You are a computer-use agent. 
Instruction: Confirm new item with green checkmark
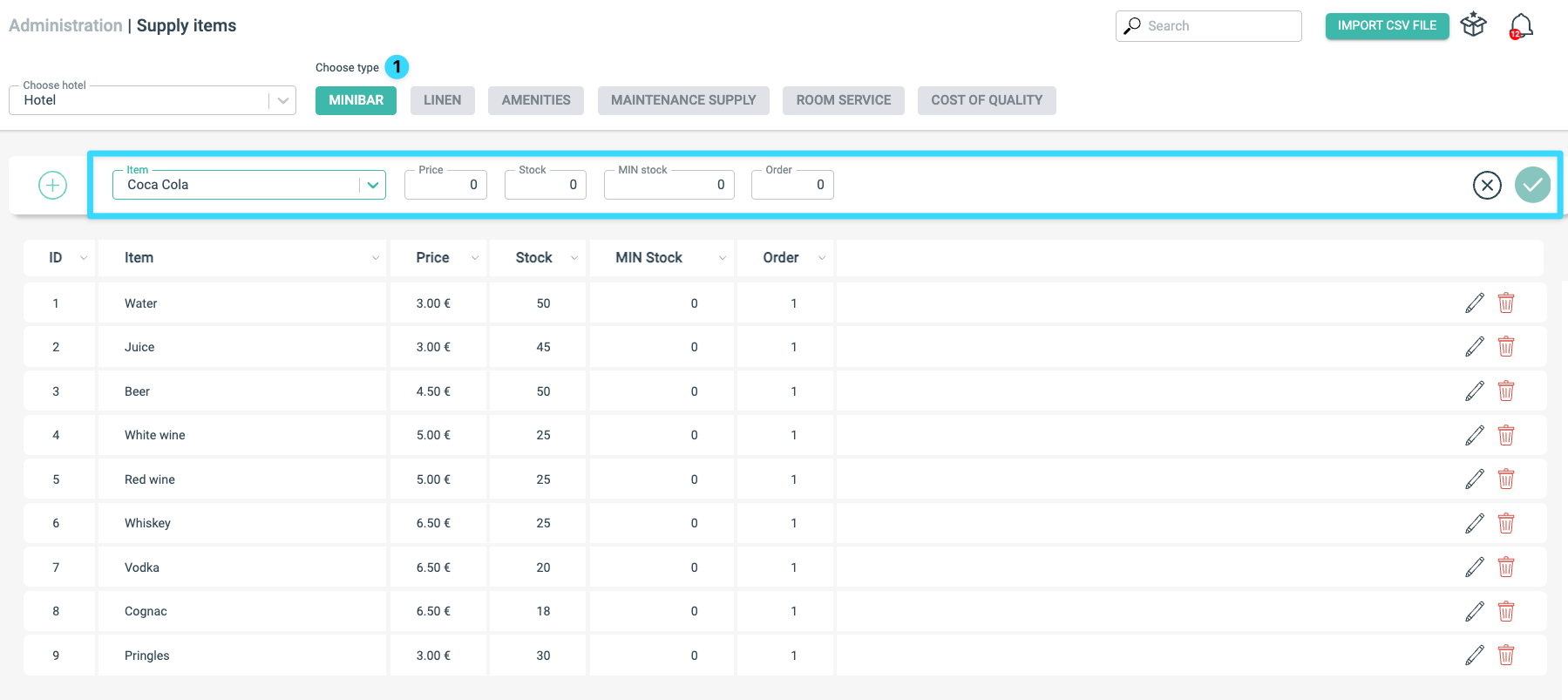tap(1532, 185)
